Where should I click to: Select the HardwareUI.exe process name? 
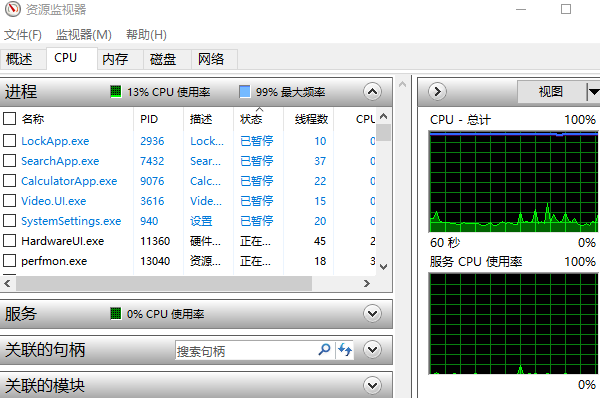(x=62, y=241)
